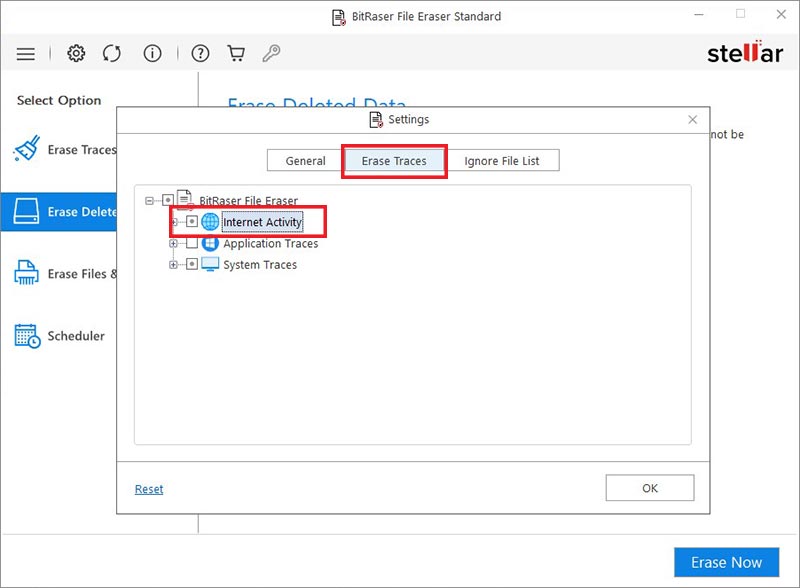800x588 pixels.
Task: Expand the Application Traces node
Action: point(173,243)
